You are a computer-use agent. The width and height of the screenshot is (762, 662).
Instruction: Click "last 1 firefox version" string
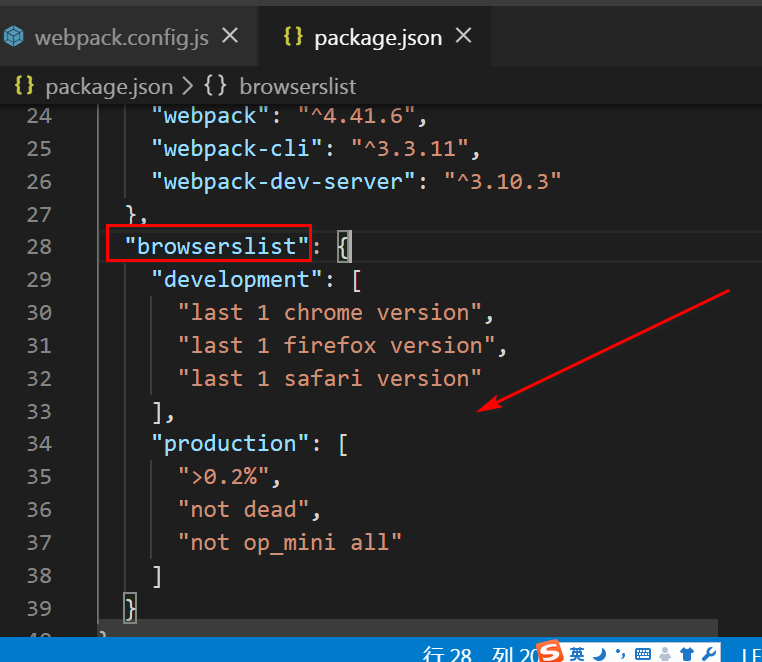pos(336,346)
